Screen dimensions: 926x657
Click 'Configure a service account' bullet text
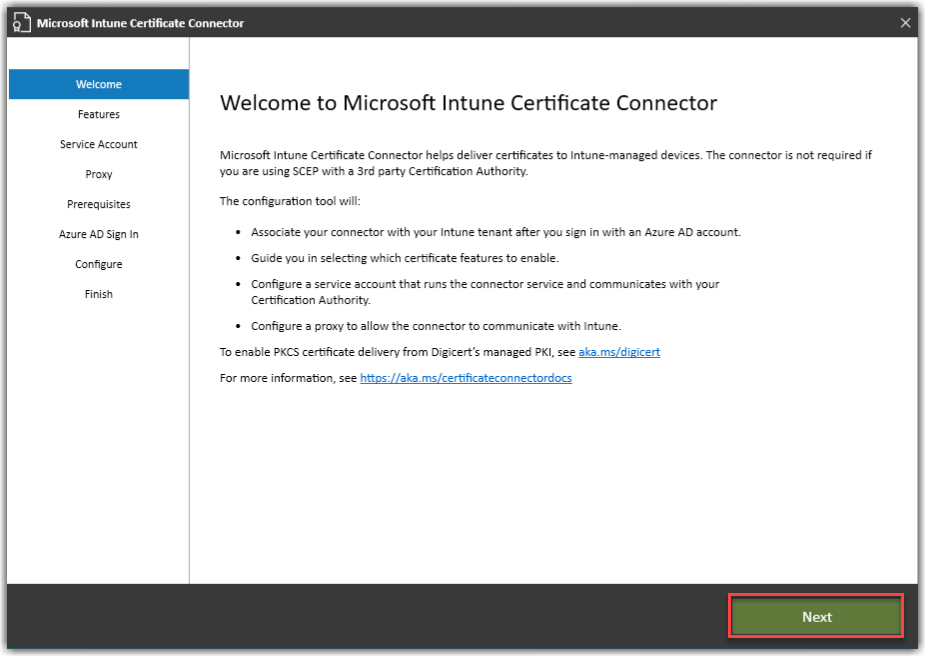click(485, 292)
